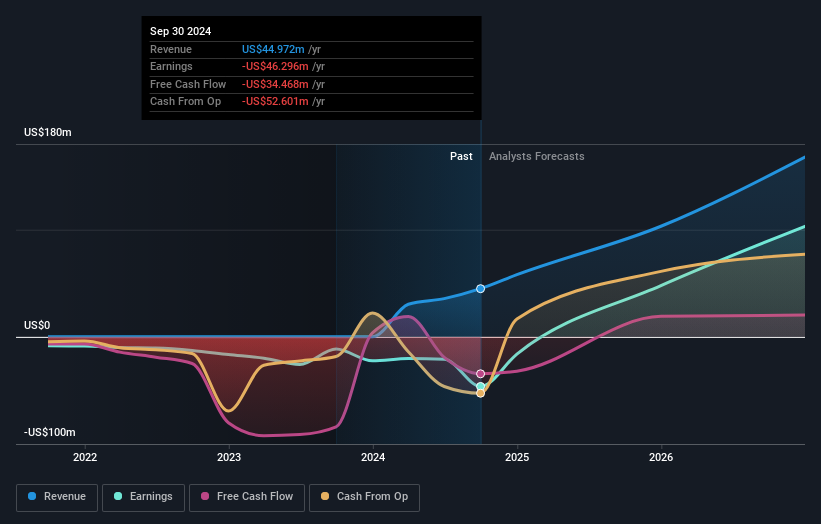Click the US$44.972m revenue value
The image size is (821, 524).
coord(273,49)
